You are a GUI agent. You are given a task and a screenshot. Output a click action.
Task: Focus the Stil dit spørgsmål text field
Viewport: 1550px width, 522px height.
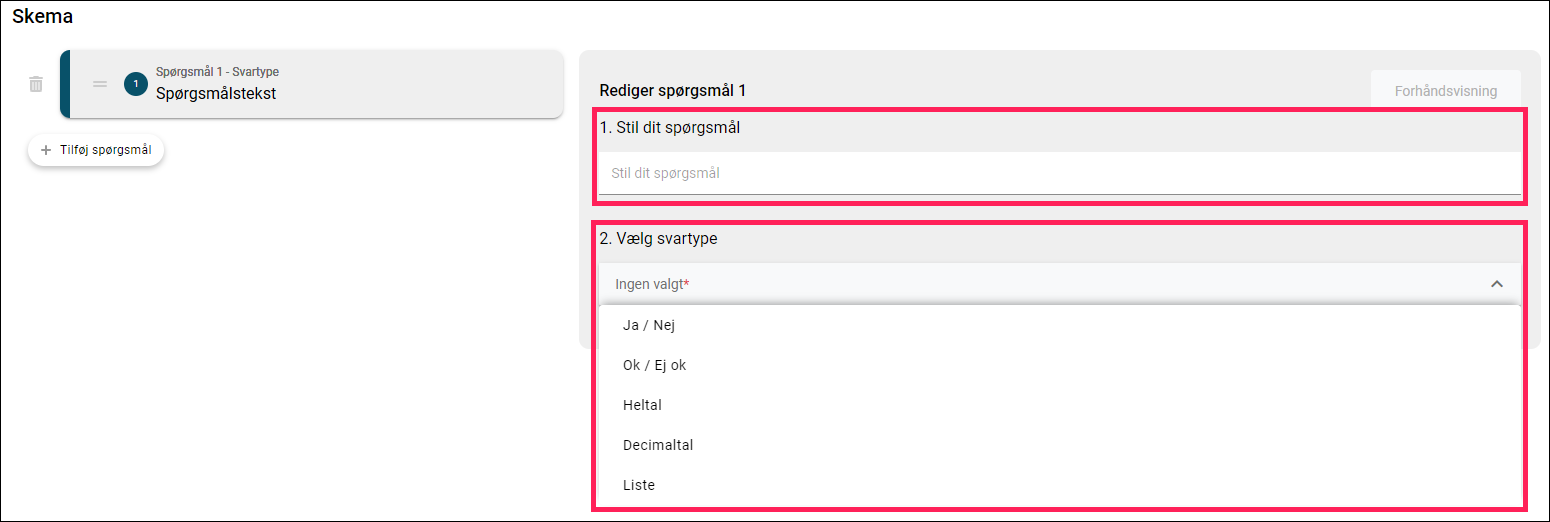pos(1060,173)
